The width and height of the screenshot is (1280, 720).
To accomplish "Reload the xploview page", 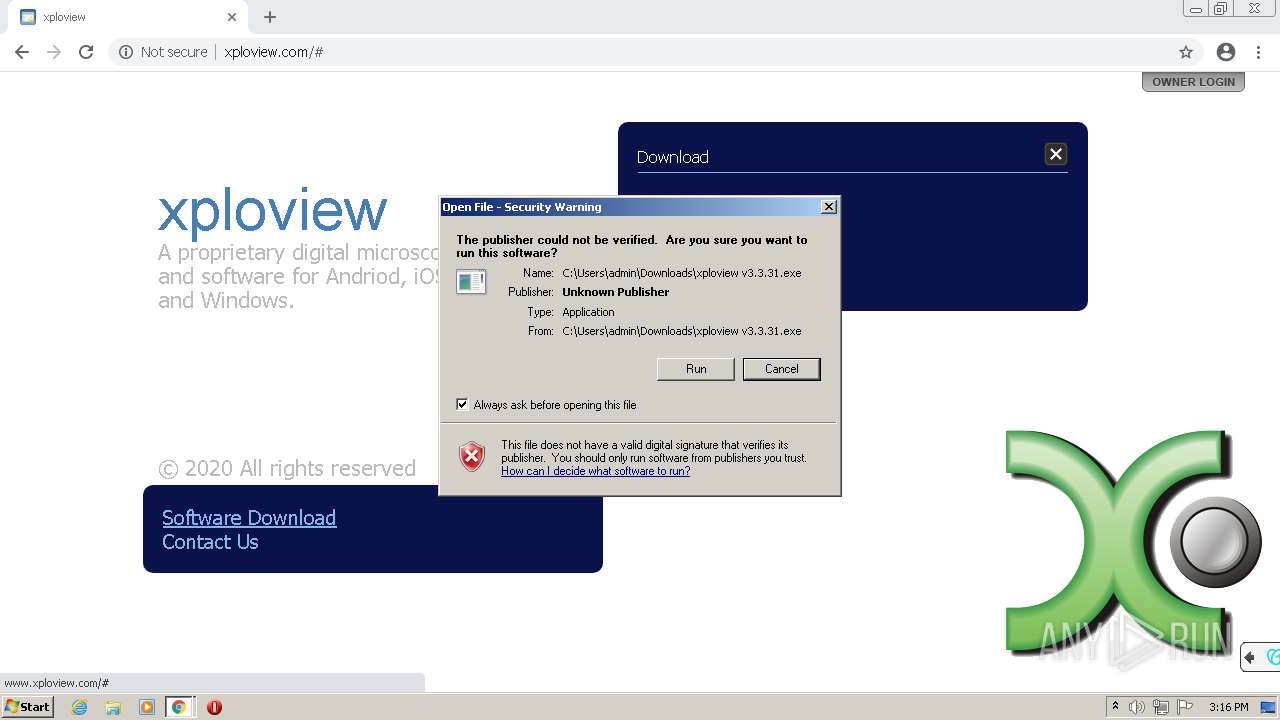I will click(x=86, y=52).
